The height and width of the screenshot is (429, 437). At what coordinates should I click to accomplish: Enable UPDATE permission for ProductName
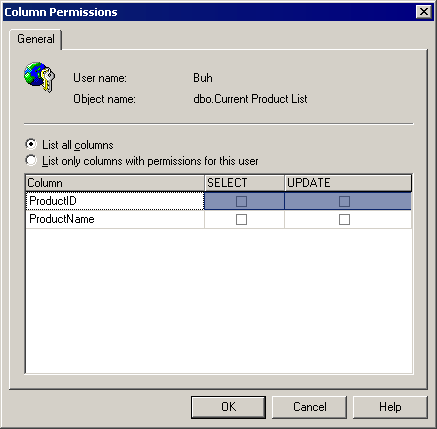click(344, 220)
